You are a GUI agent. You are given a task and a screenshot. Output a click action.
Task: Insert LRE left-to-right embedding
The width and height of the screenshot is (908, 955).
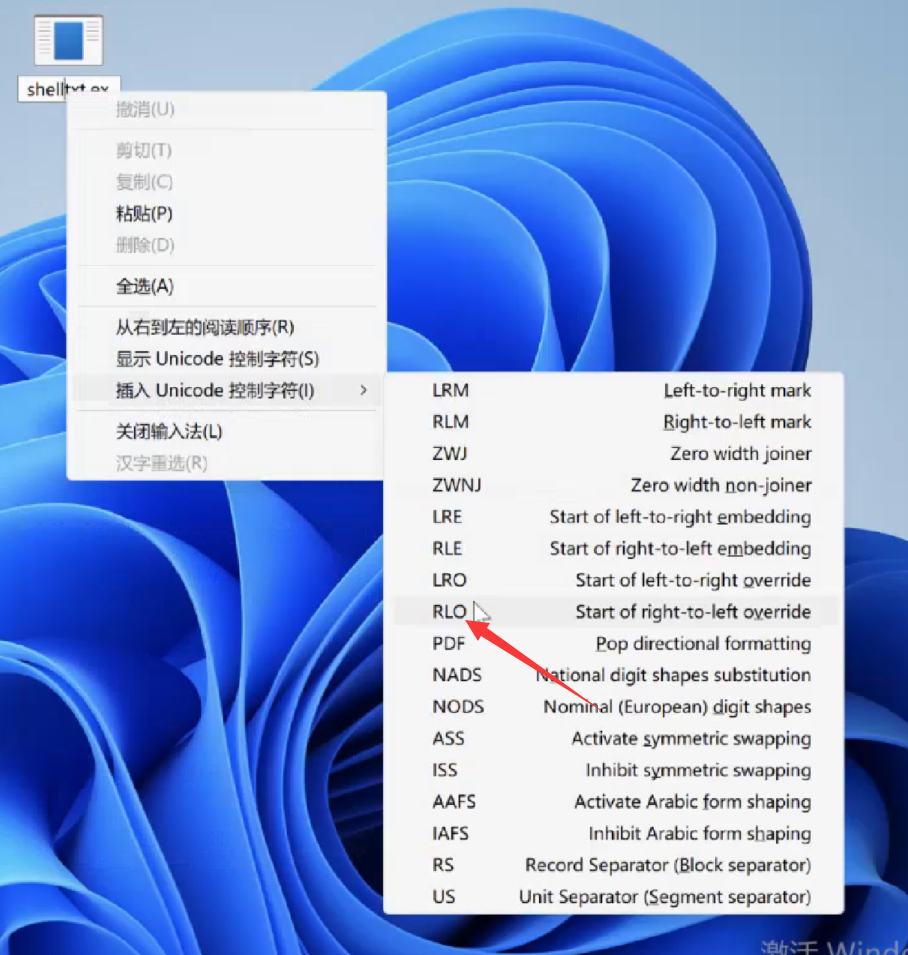pyautogui.click(x=615, y=517)
